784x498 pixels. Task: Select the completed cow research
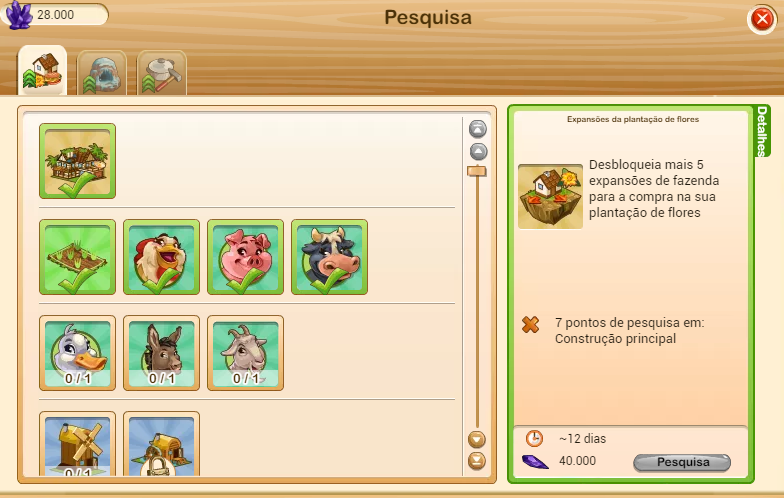click(330, 257)
